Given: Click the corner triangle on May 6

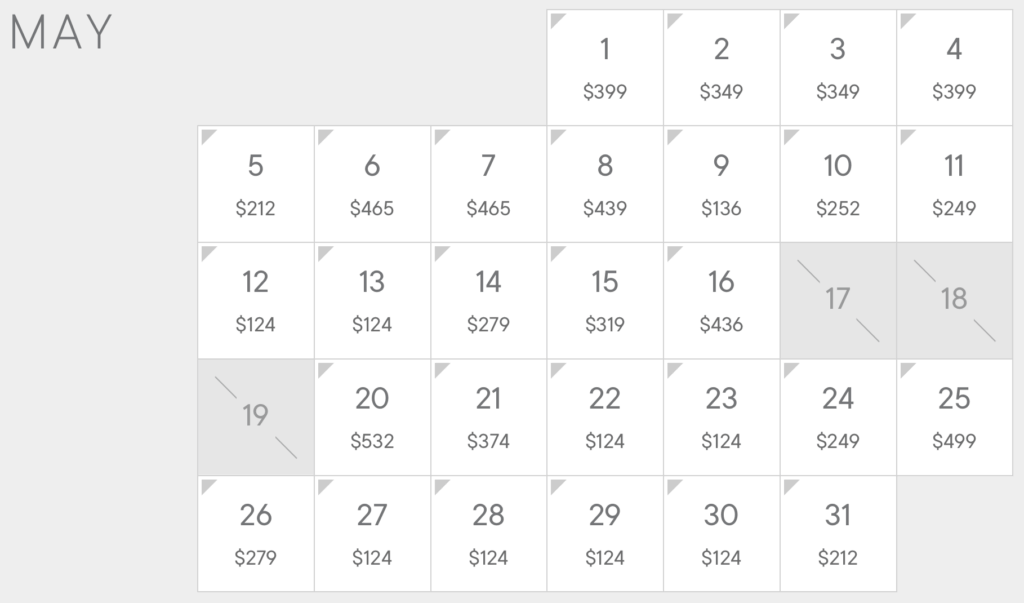Looking at the screenshot, I should click(x=325, y=137).
